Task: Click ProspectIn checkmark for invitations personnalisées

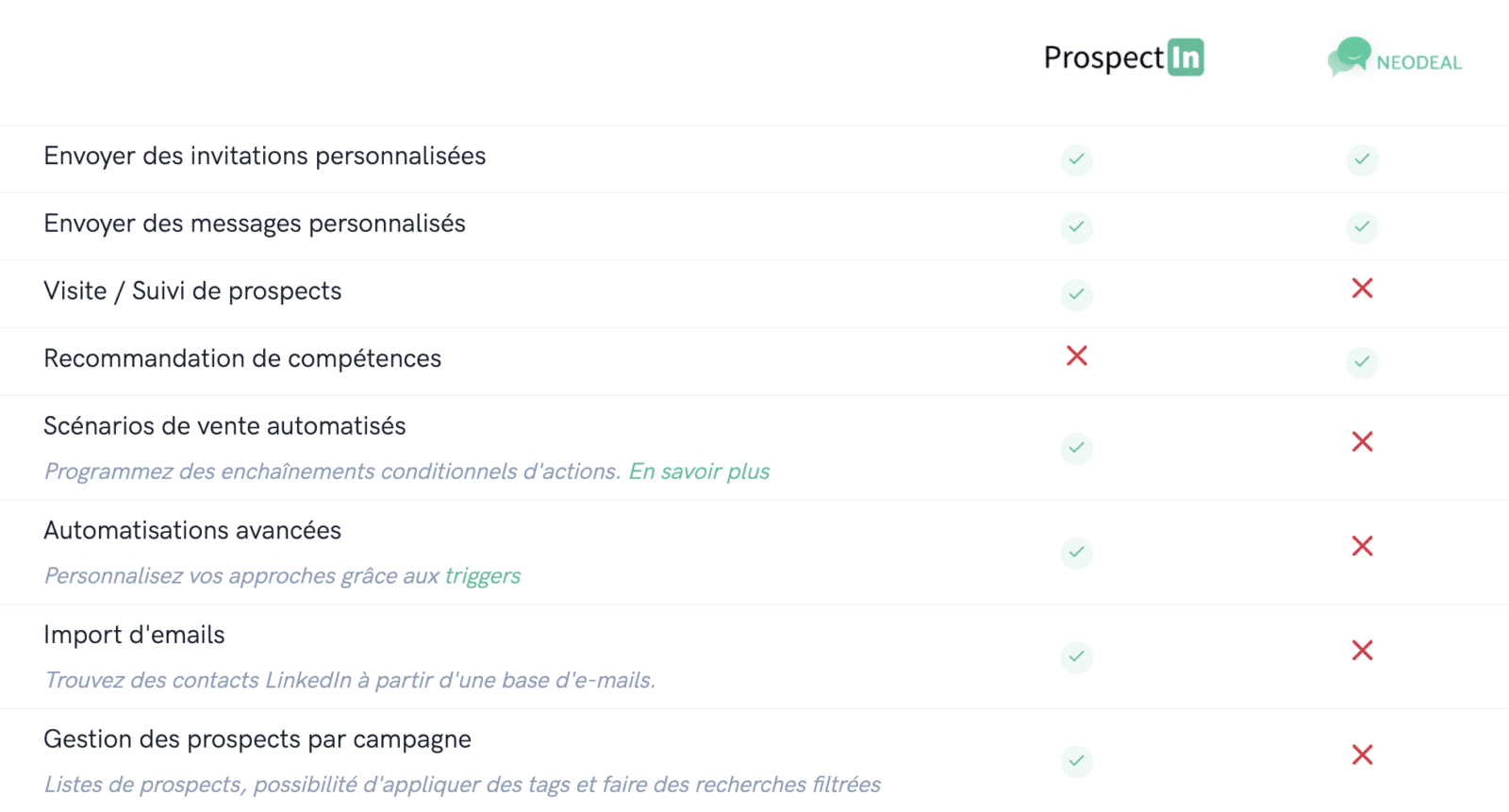Action: coord(1076,159)
